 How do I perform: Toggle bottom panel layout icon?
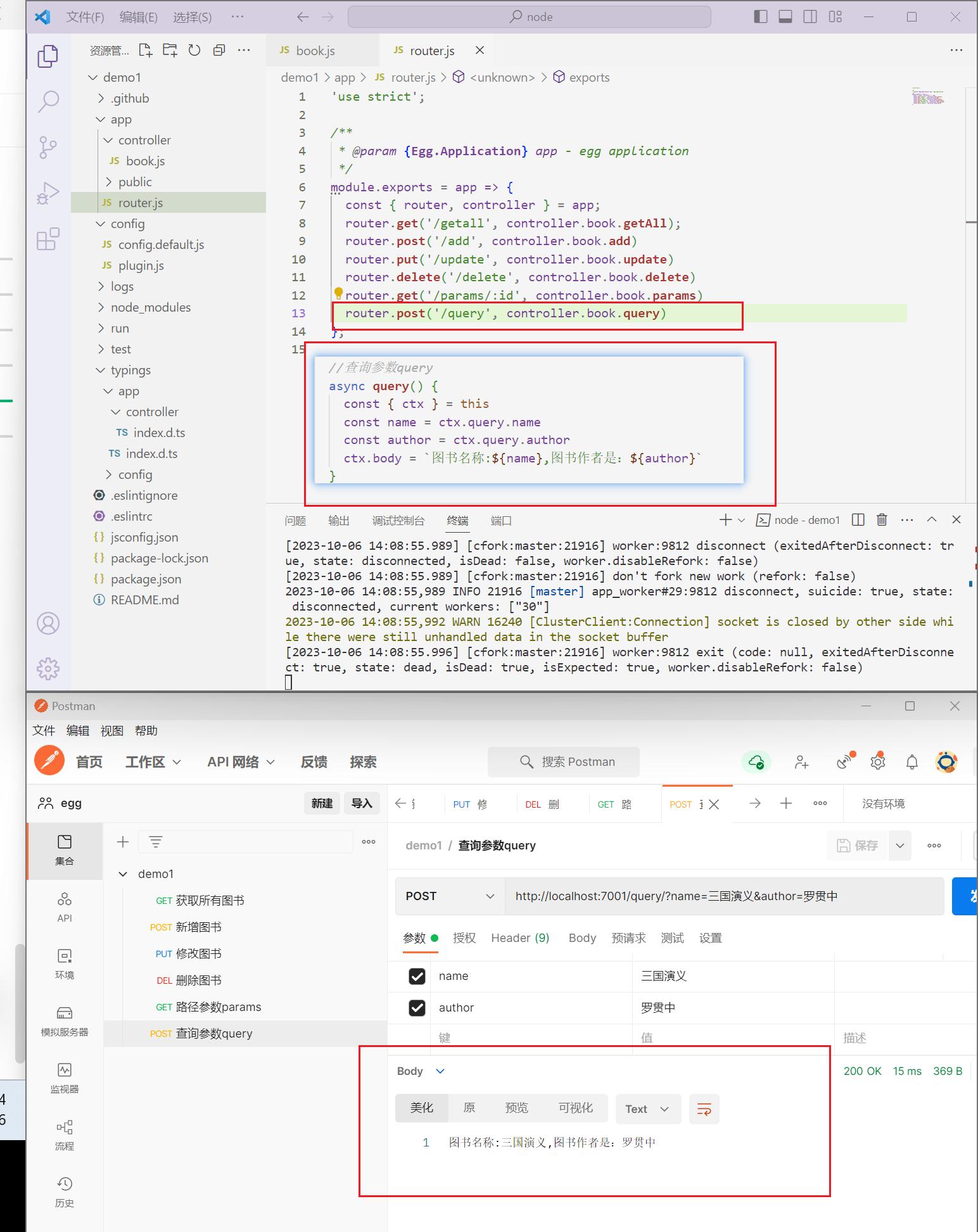click(x=785, y=16)
